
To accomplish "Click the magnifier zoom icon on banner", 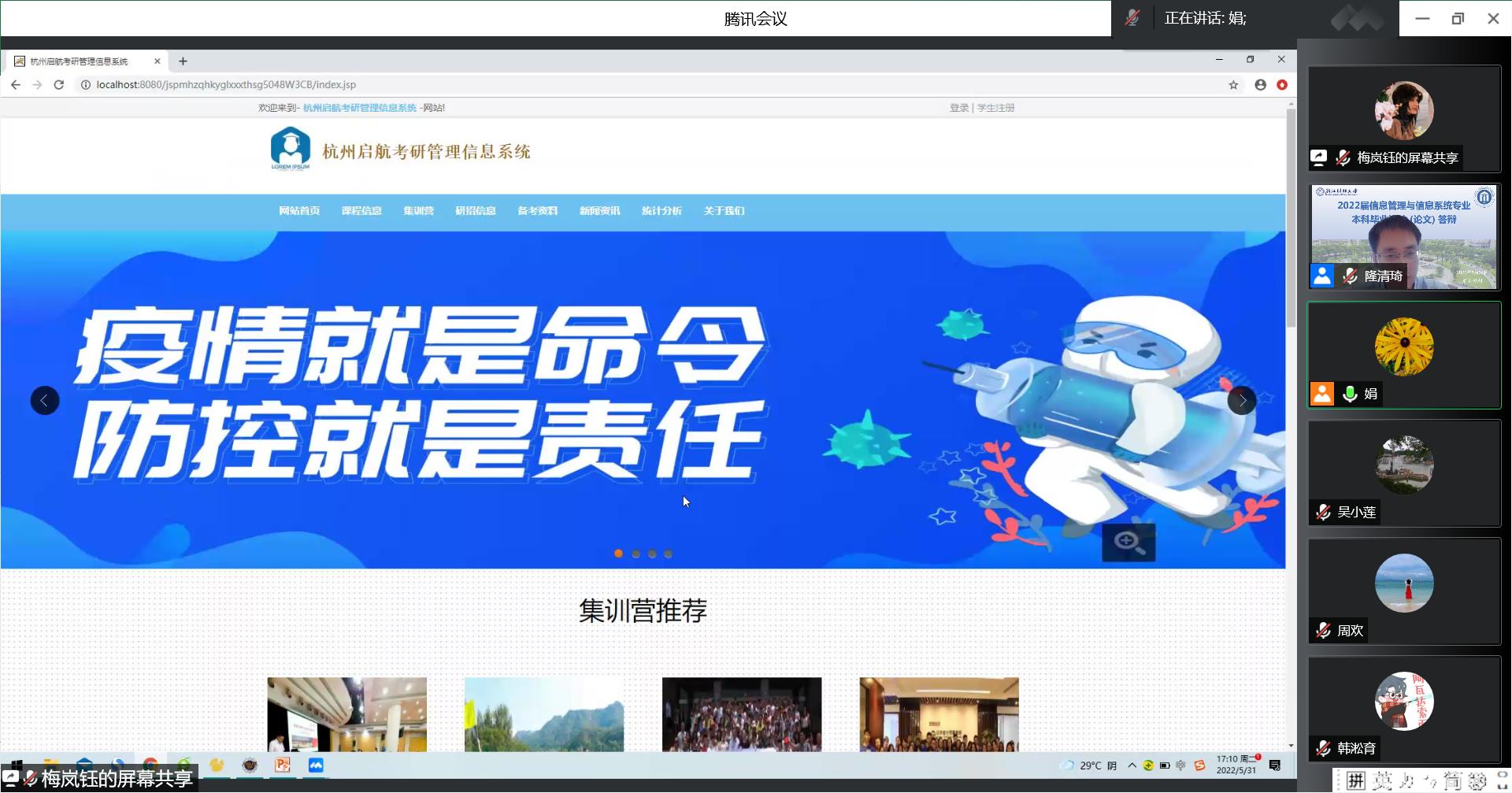I will [1128, 542].
